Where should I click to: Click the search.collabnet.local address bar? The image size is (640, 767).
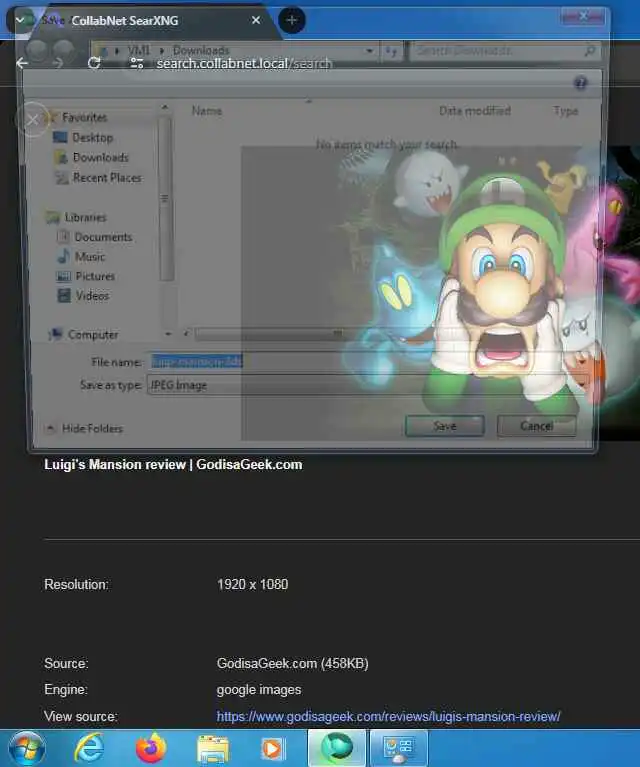pos(244,64)
